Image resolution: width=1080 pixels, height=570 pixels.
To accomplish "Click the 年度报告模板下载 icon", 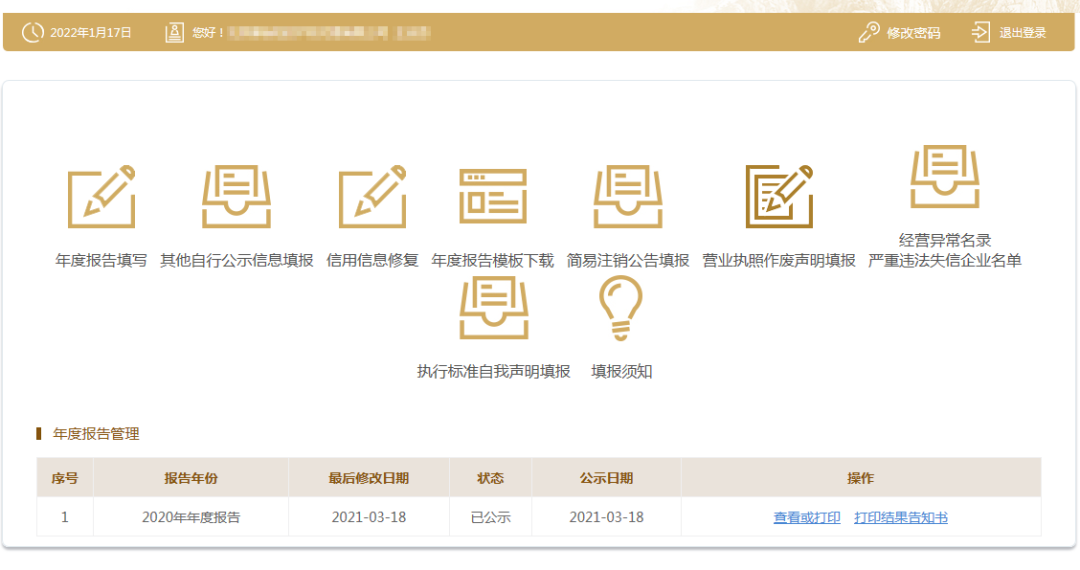I will coord(492,197).
